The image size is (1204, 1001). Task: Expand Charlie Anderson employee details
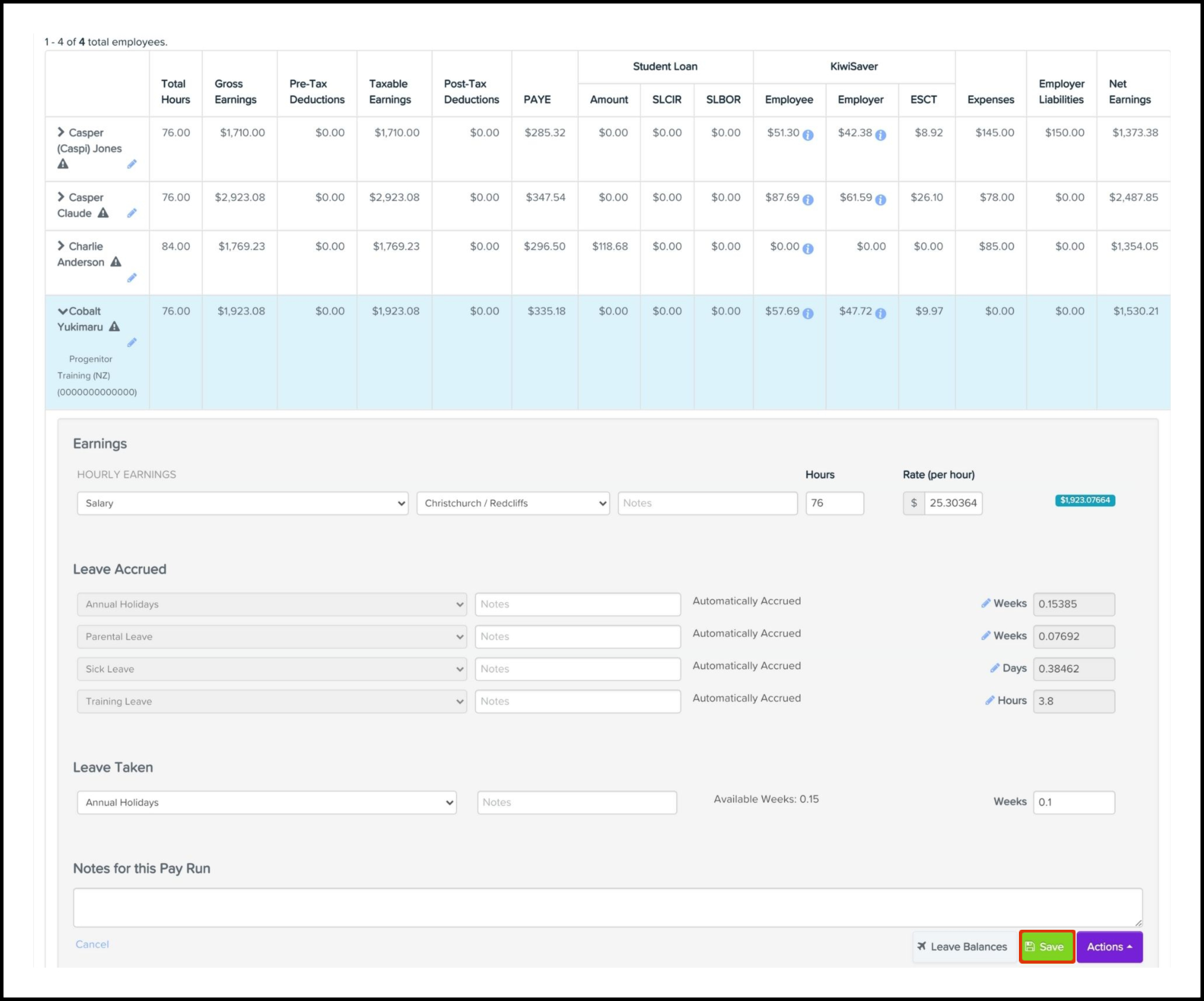click(61, 246)
